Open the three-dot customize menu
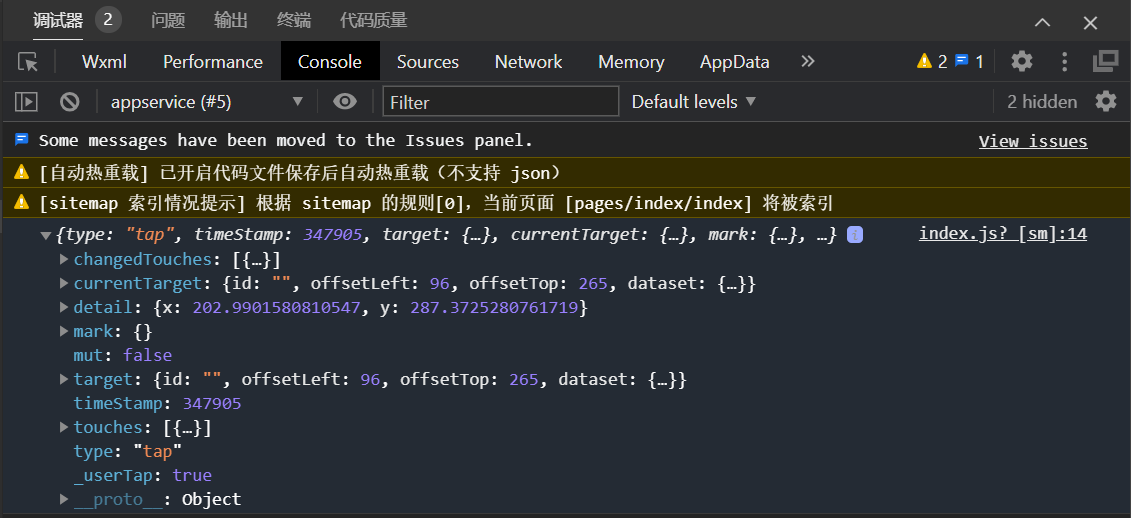 [1064, 61]
